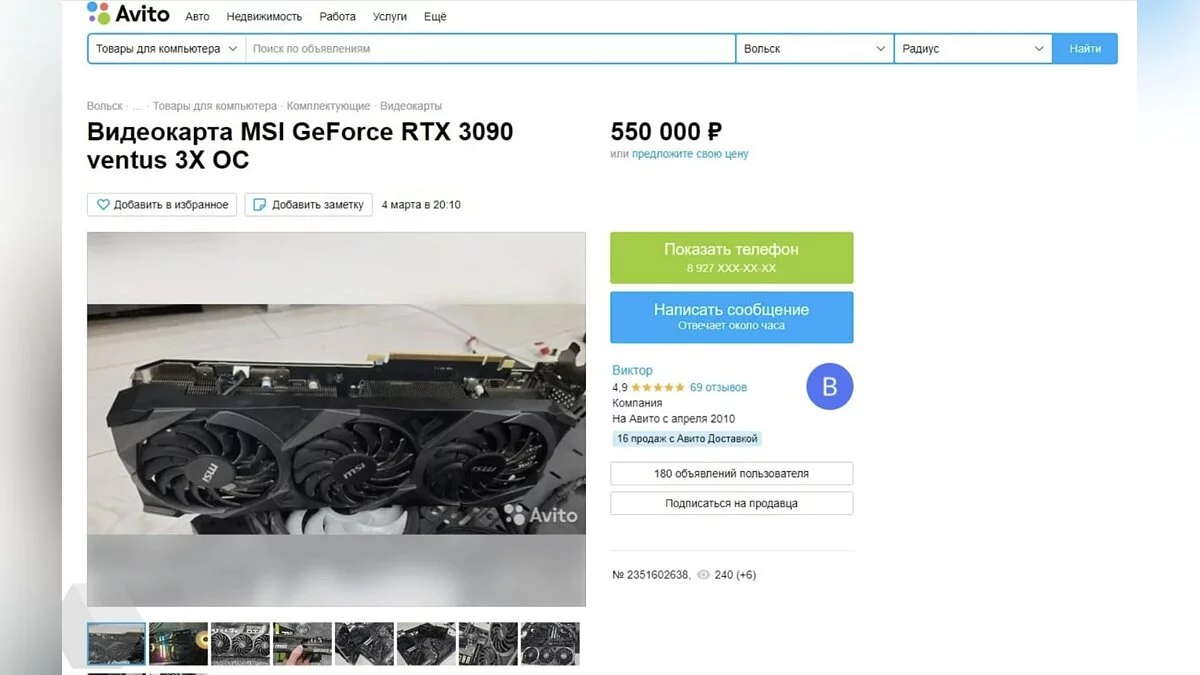Viewport: 1200px width, 675px height.
Task: Expand the city dropdown Вольск
Action: (x=815, y=48)
